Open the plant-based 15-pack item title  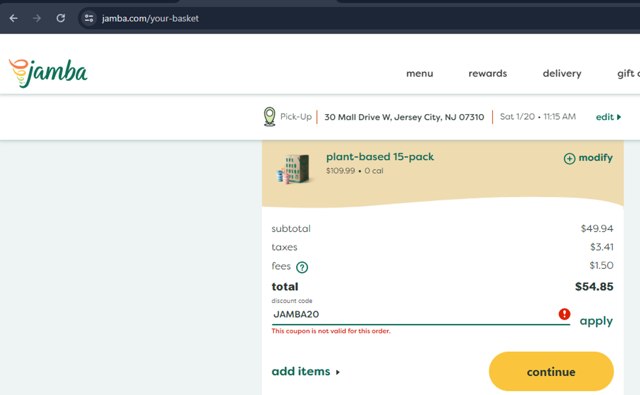click(380, 157)
